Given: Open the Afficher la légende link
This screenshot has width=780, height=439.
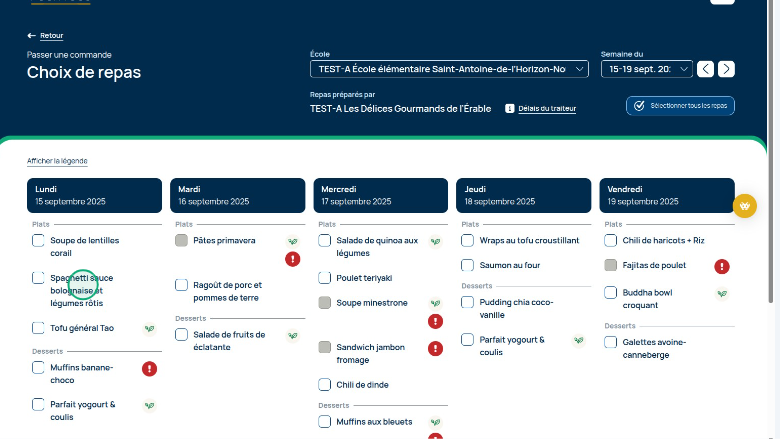Looking at the screenshot, I should pyautogui.click(x=57, y=160).
